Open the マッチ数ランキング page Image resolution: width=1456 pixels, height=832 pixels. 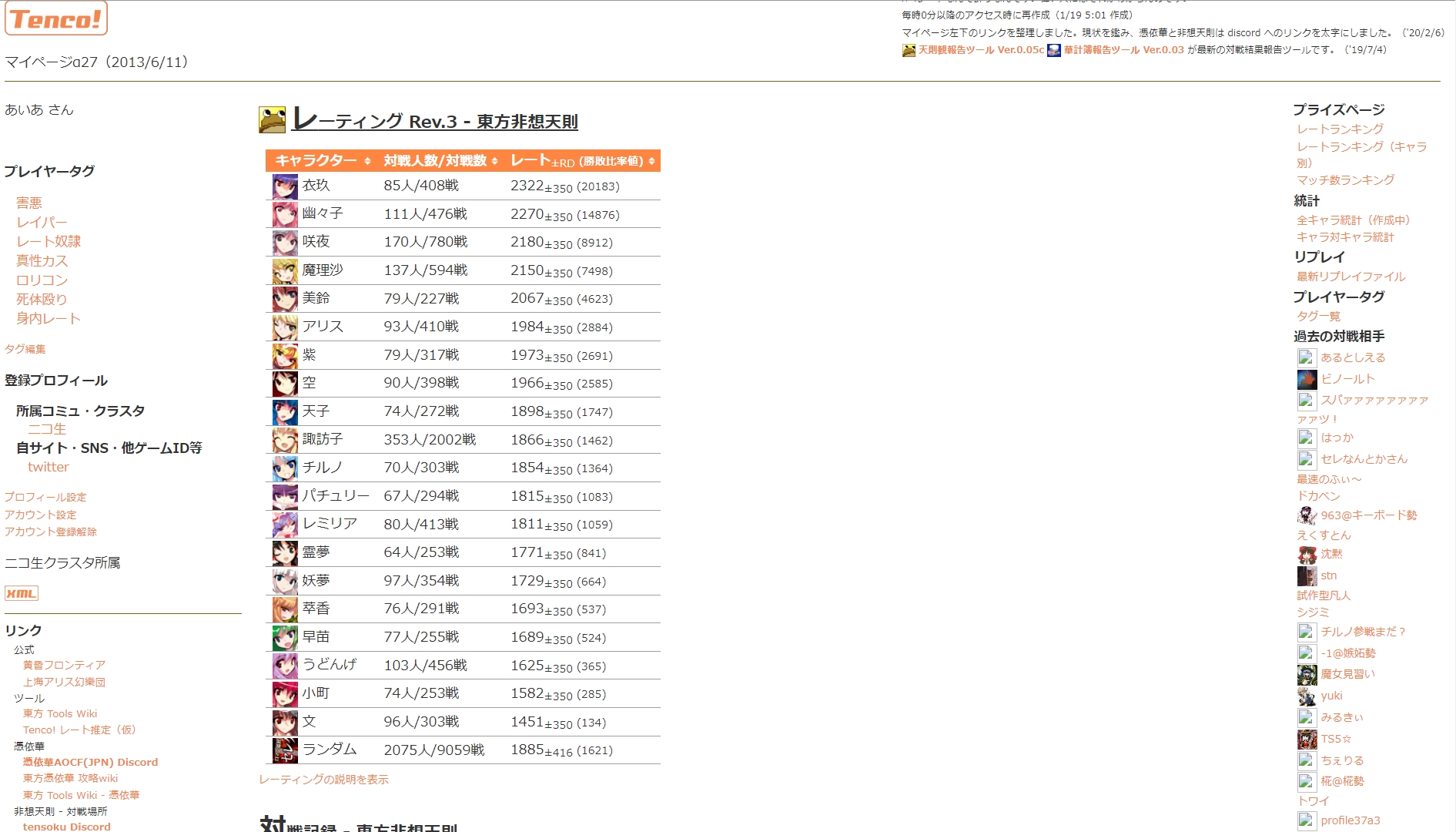(x=1345, y=179)
